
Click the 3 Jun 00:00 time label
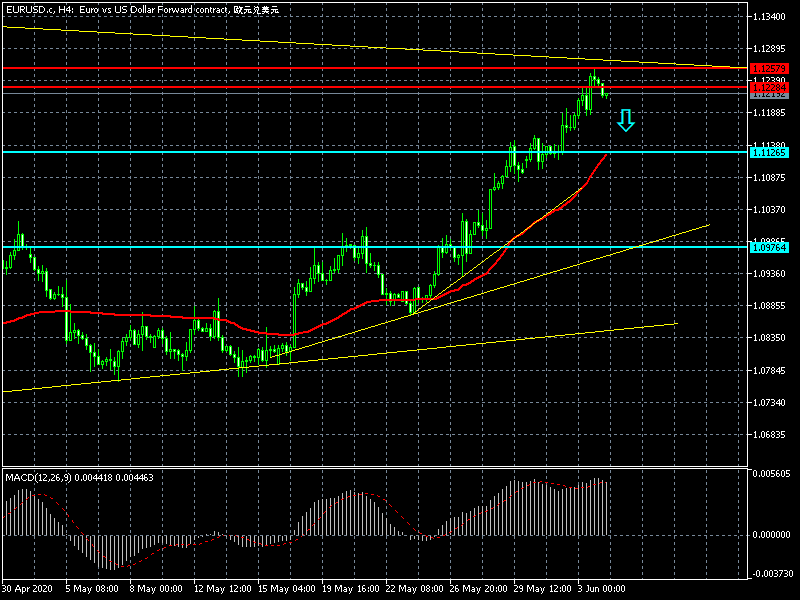tap(602, 588)
